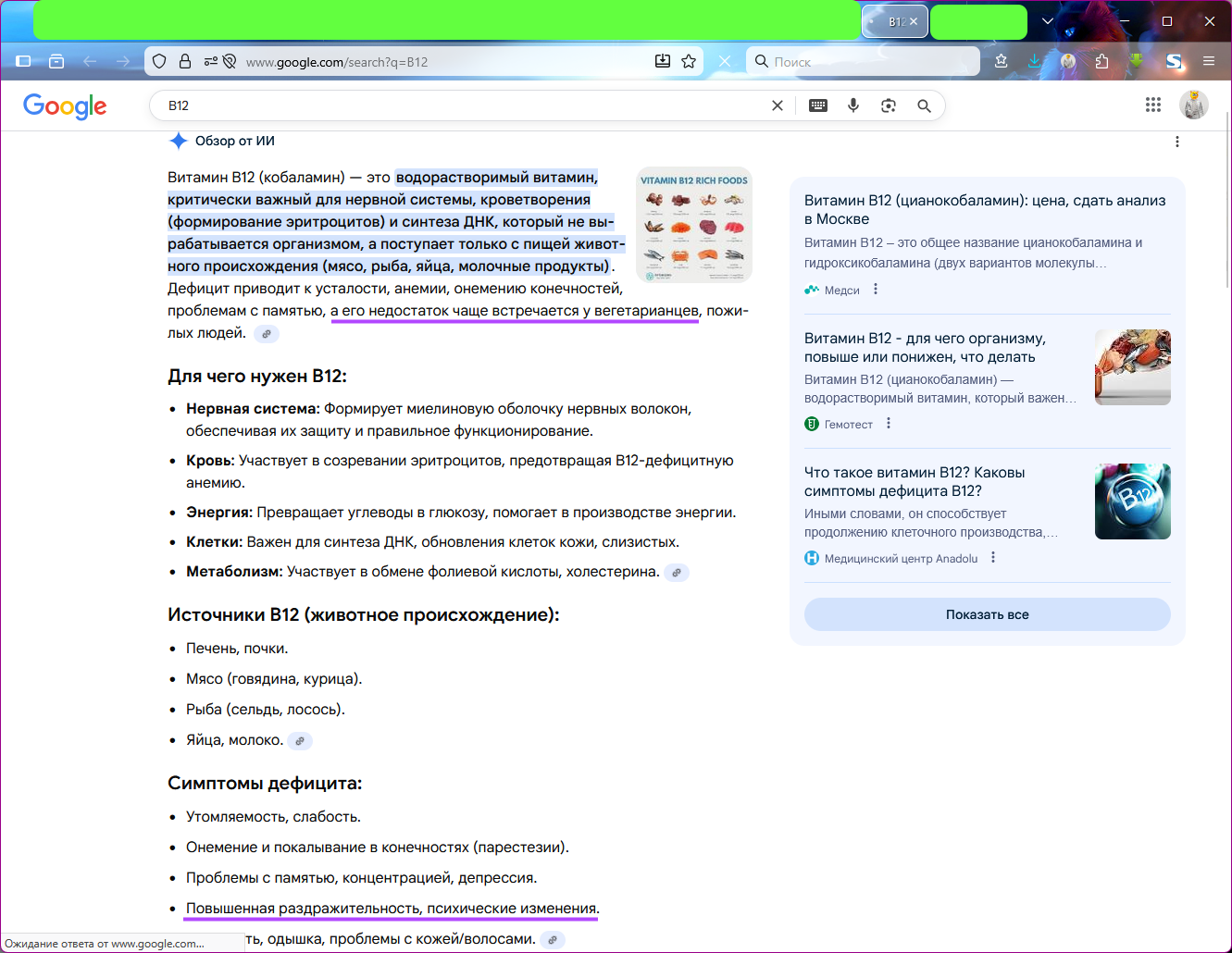Open the Гемотест 'Витамин B12 - для чего организму' article
Screen dimensions: 1232x953
(925, 348)
